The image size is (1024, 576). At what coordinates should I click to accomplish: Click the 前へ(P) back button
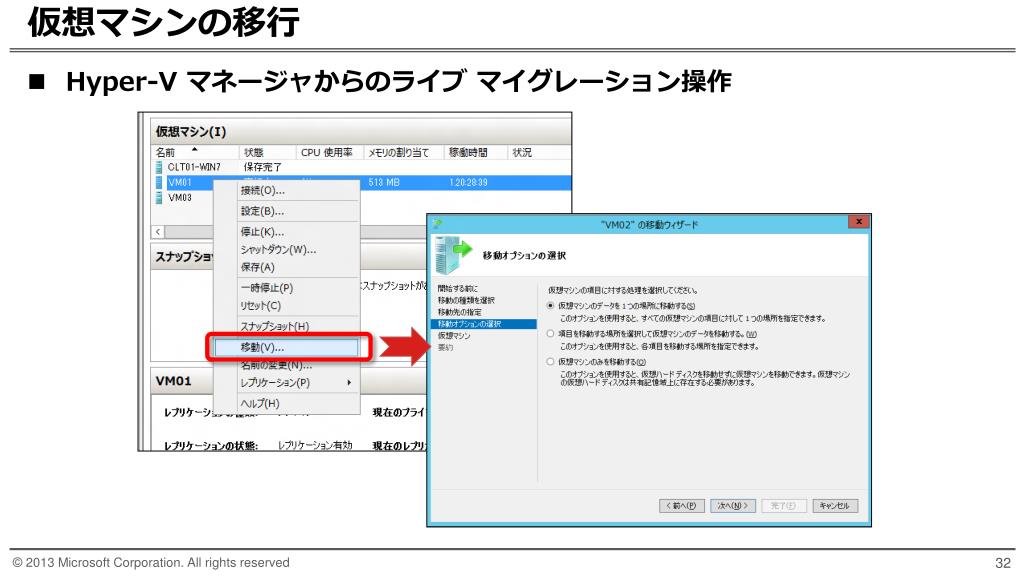[682, 506]
